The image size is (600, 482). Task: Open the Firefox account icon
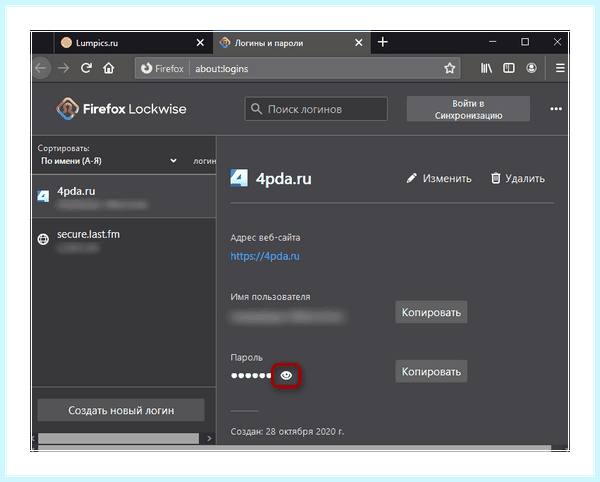[x=531, y=68]
